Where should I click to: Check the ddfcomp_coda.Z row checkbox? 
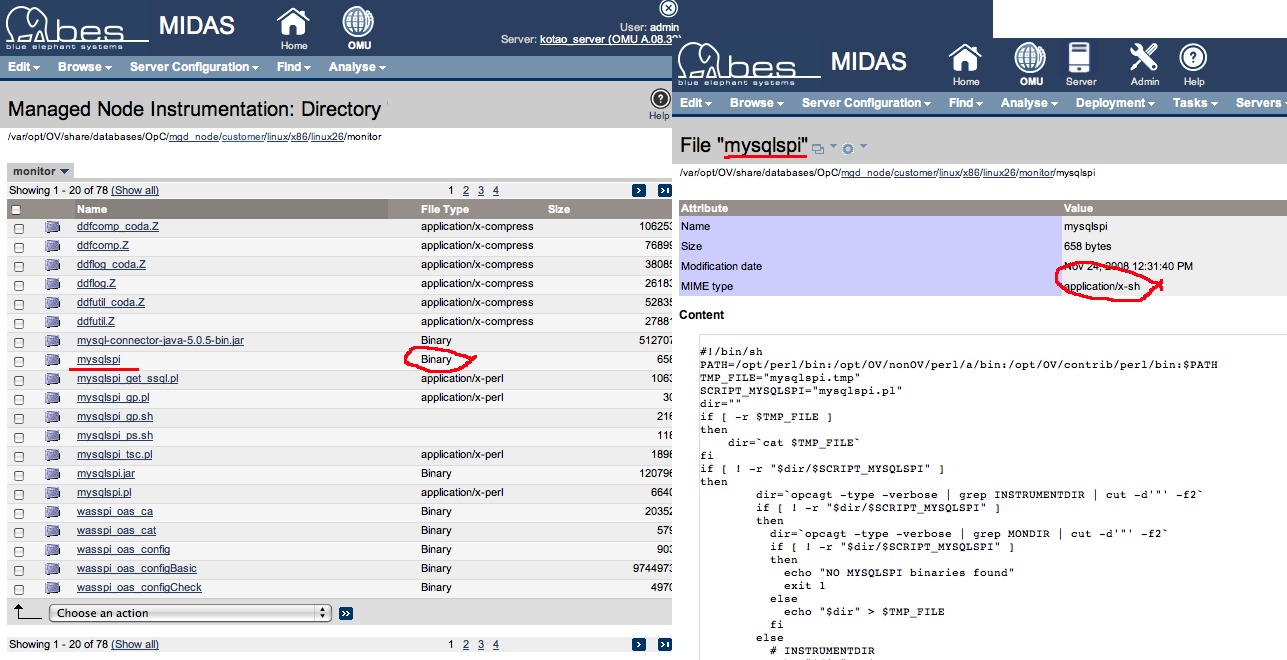tap(18, 228)
